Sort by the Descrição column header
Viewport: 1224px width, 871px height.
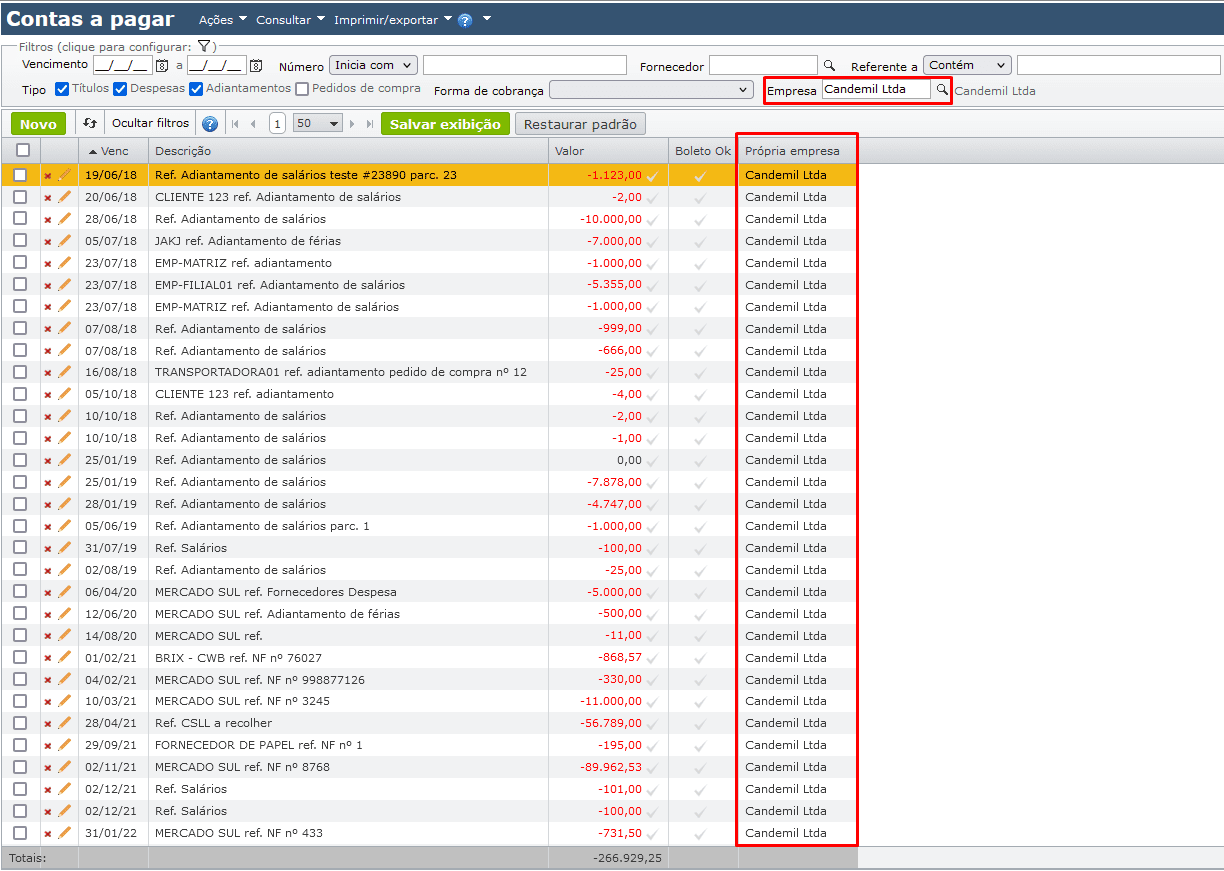tap(348, 151)
